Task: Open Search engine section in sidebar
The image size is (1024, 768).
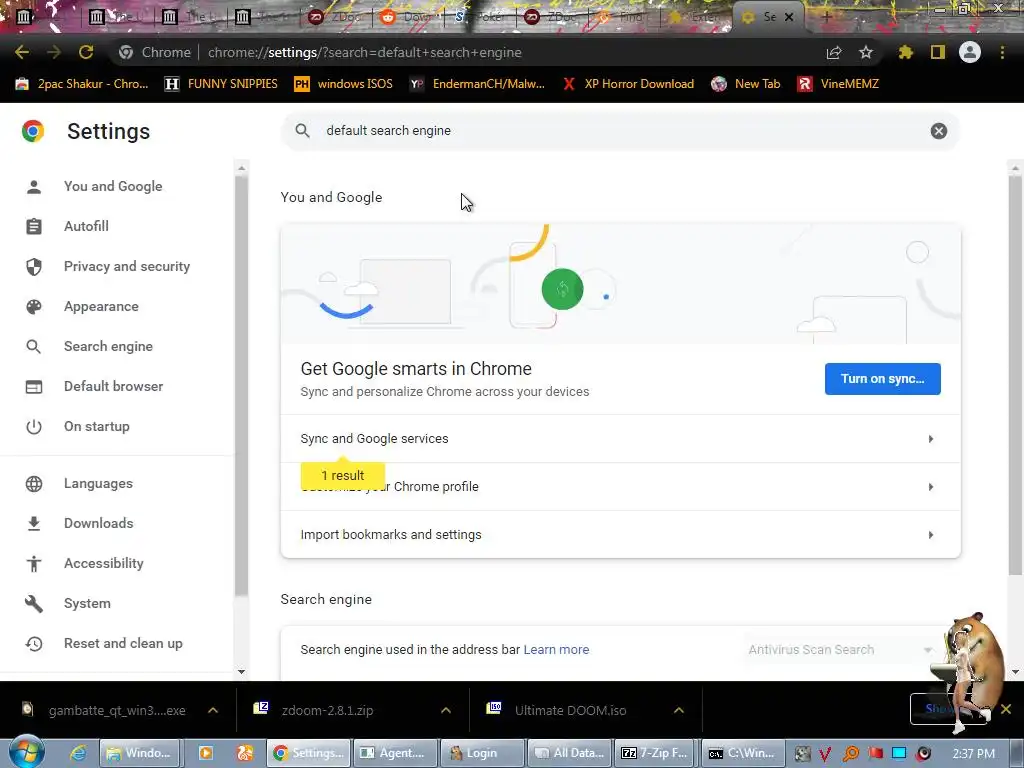Action: [108, 346]
